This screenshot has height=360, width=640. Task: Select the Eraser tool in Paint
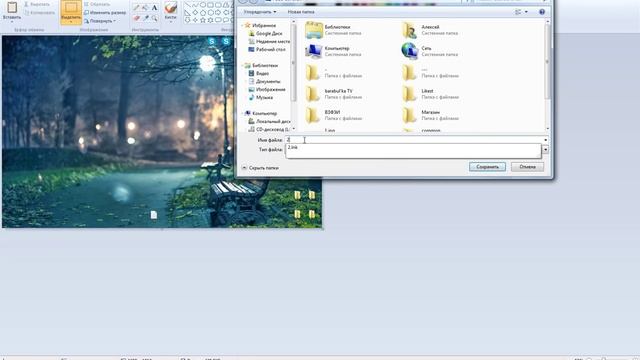[x=136, y=18]
